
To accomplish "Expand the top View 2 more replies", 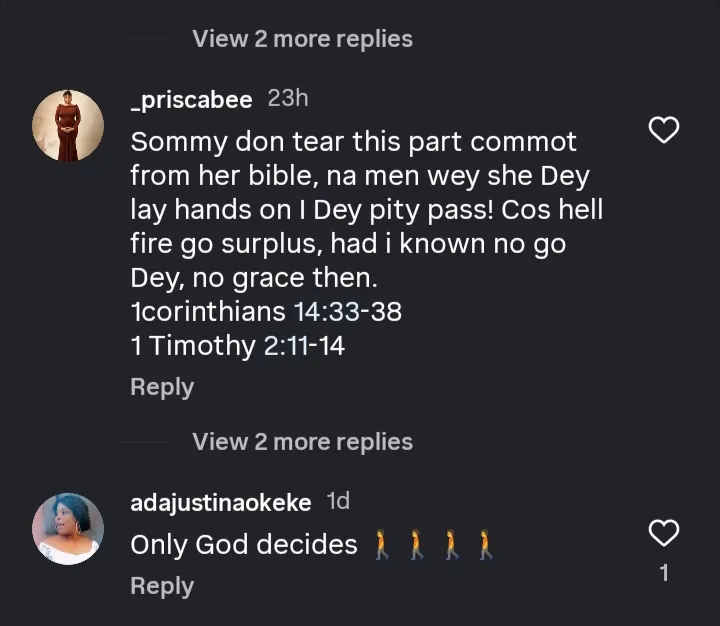I will 302,39.
